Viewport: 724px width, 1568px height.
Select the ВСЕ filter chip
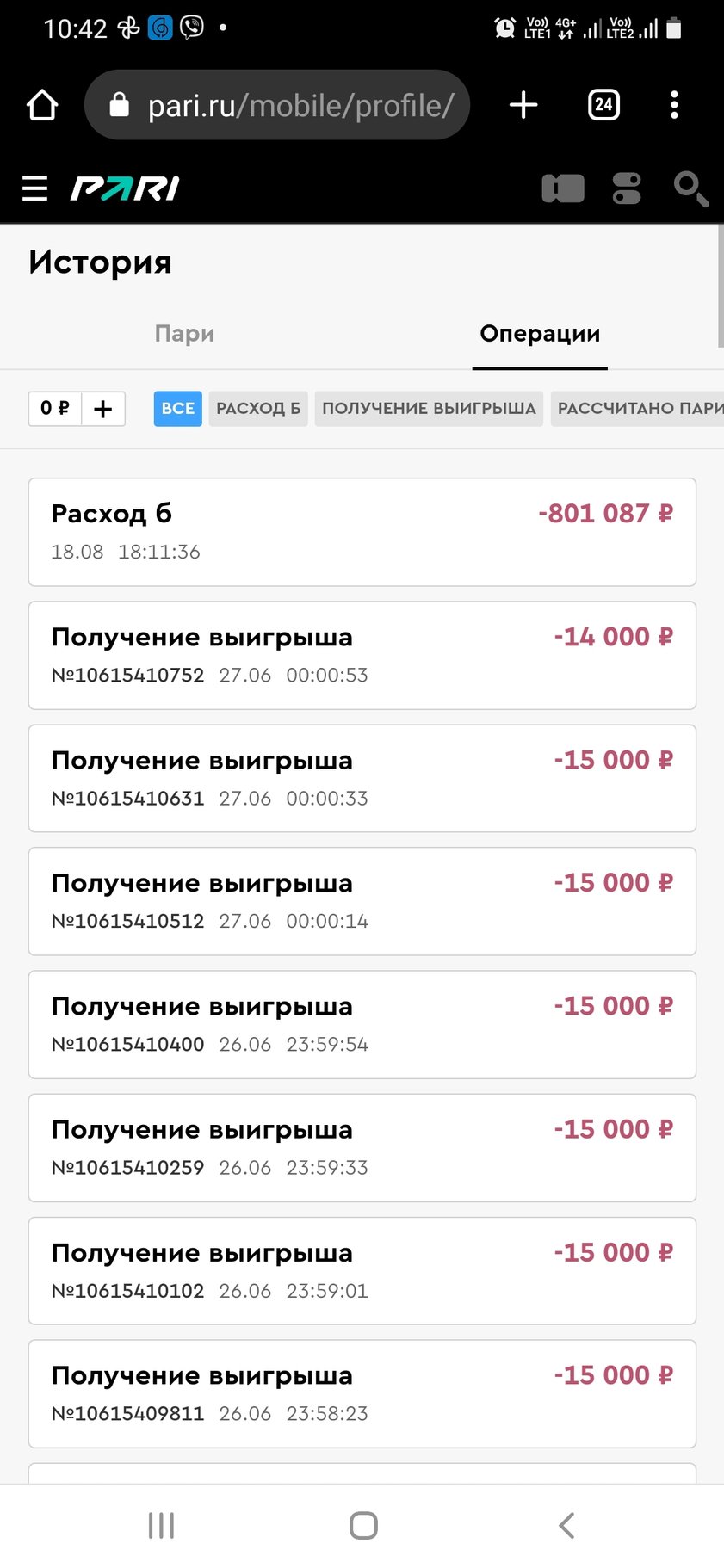click(x=177, y=409)
